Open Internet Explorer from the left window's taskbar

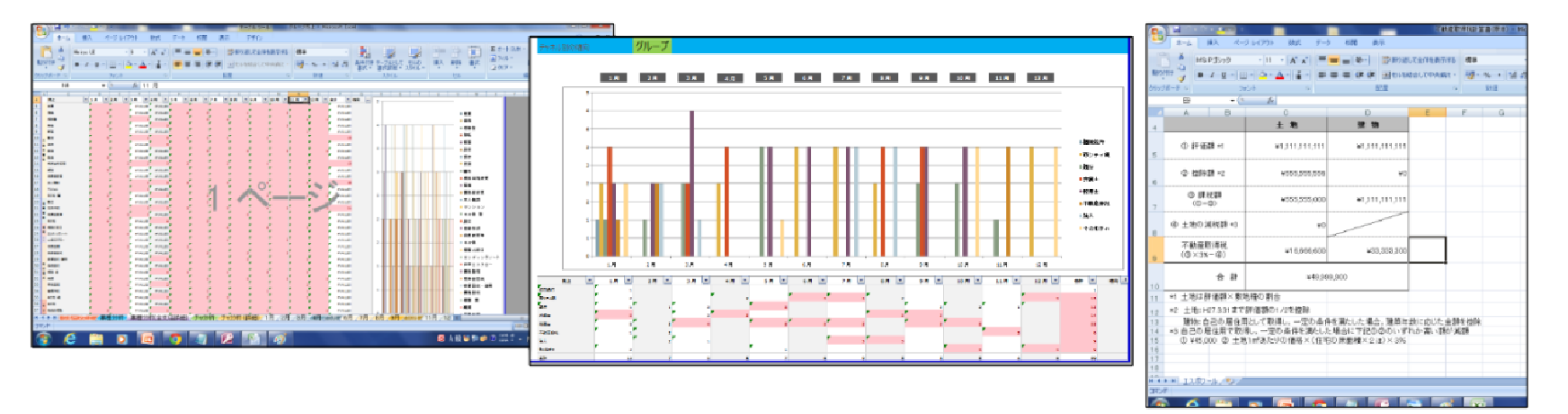69,339
